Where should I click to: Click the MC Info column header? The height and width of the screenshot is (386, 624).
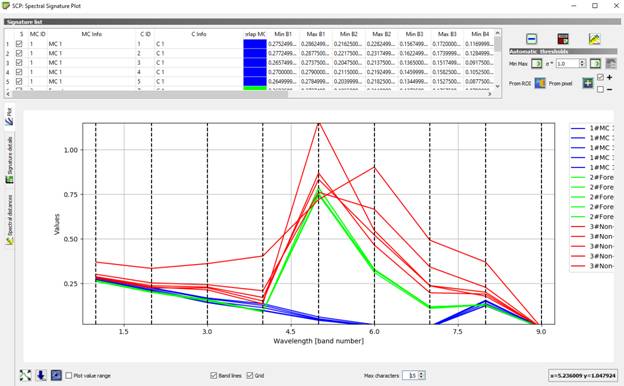point(92,34)
